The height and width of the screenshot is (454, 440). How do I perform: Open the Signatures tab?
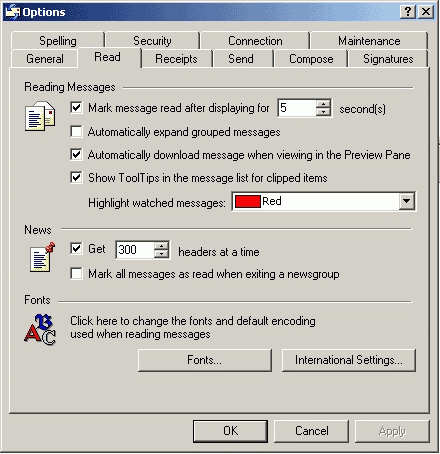pos(388,59)
